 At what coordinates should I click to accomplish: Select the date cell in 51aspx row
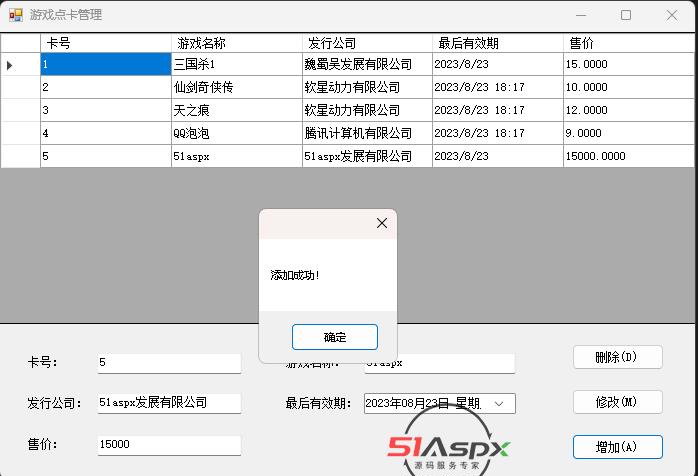[498, 156]
